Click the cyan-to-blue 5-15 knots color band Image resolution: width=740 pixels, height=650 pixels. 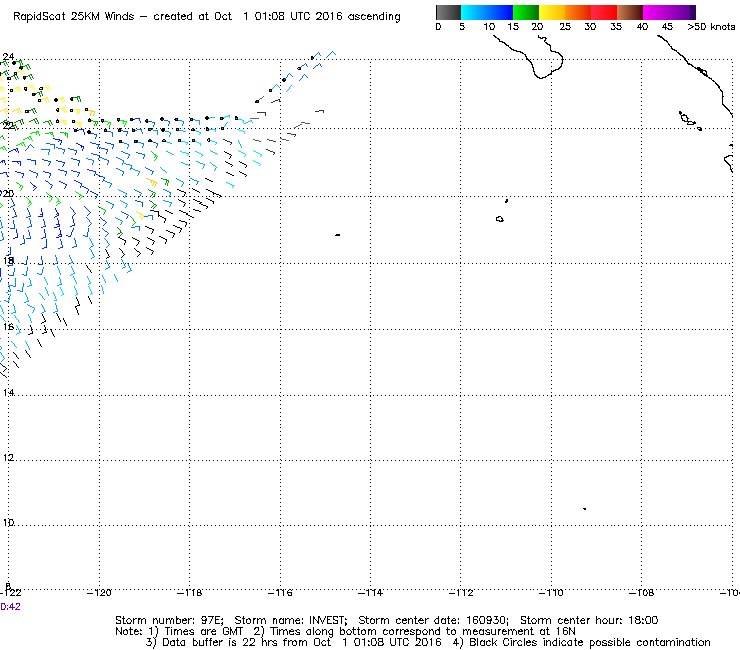pyautogui.click(x=487, y=12)
